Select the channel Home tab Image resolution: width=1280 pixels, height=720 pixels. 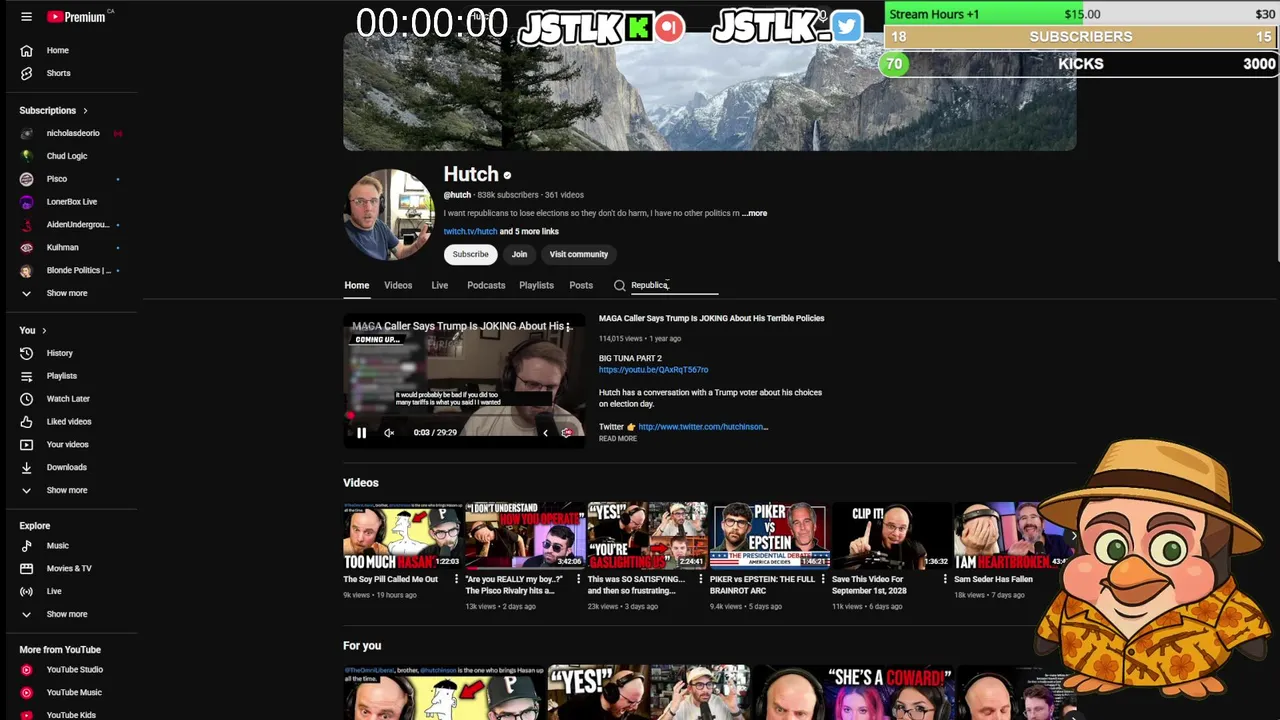tap(356, 285)
